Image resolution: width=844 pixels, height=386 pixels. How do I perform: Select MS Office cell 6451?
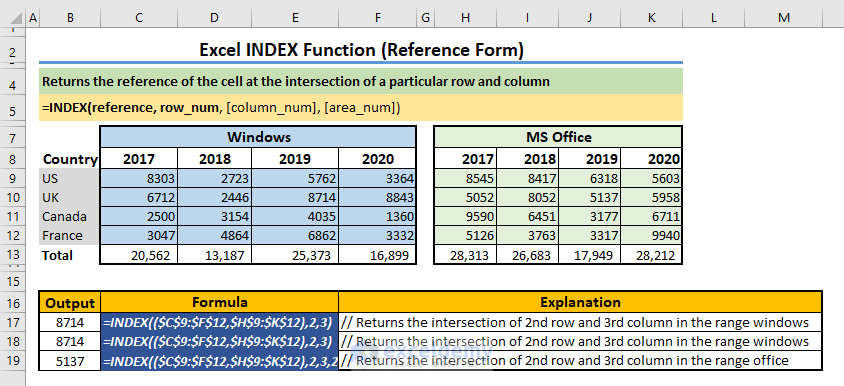pos(528,217)
